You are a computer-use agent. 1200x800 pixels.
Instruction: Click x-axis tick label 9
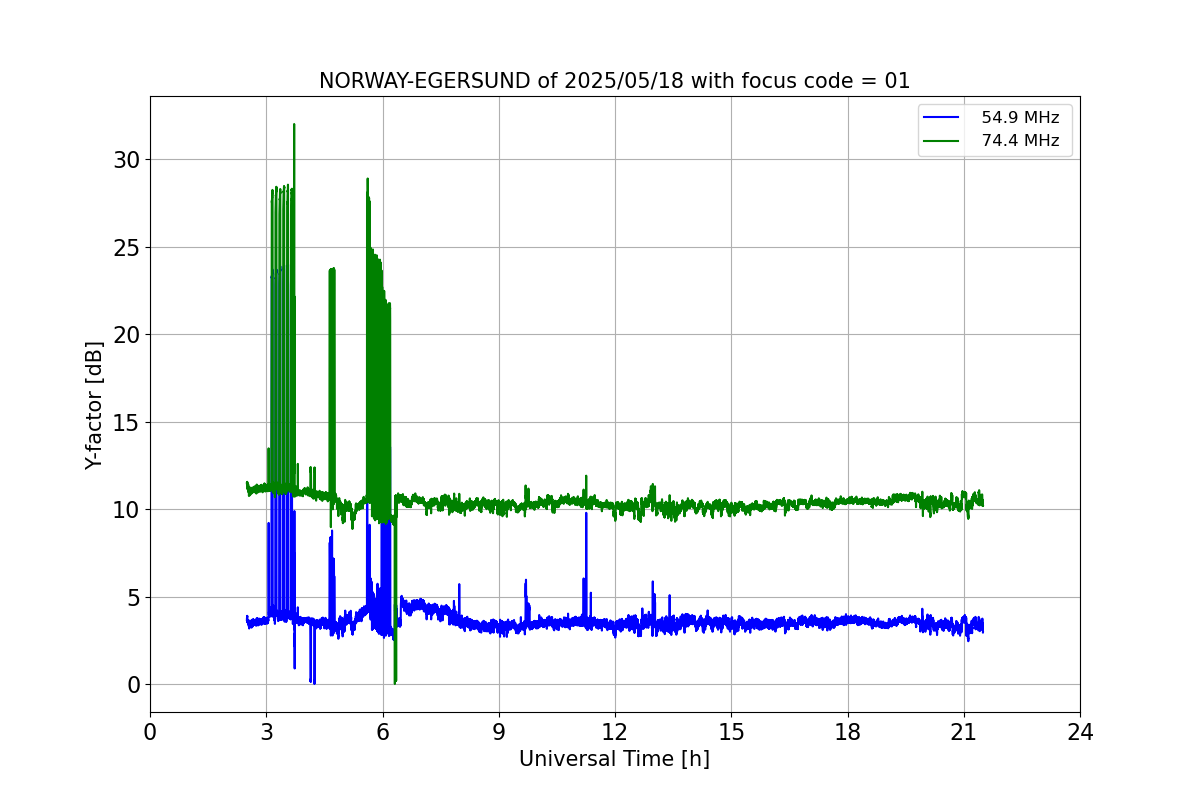point(499,732)
